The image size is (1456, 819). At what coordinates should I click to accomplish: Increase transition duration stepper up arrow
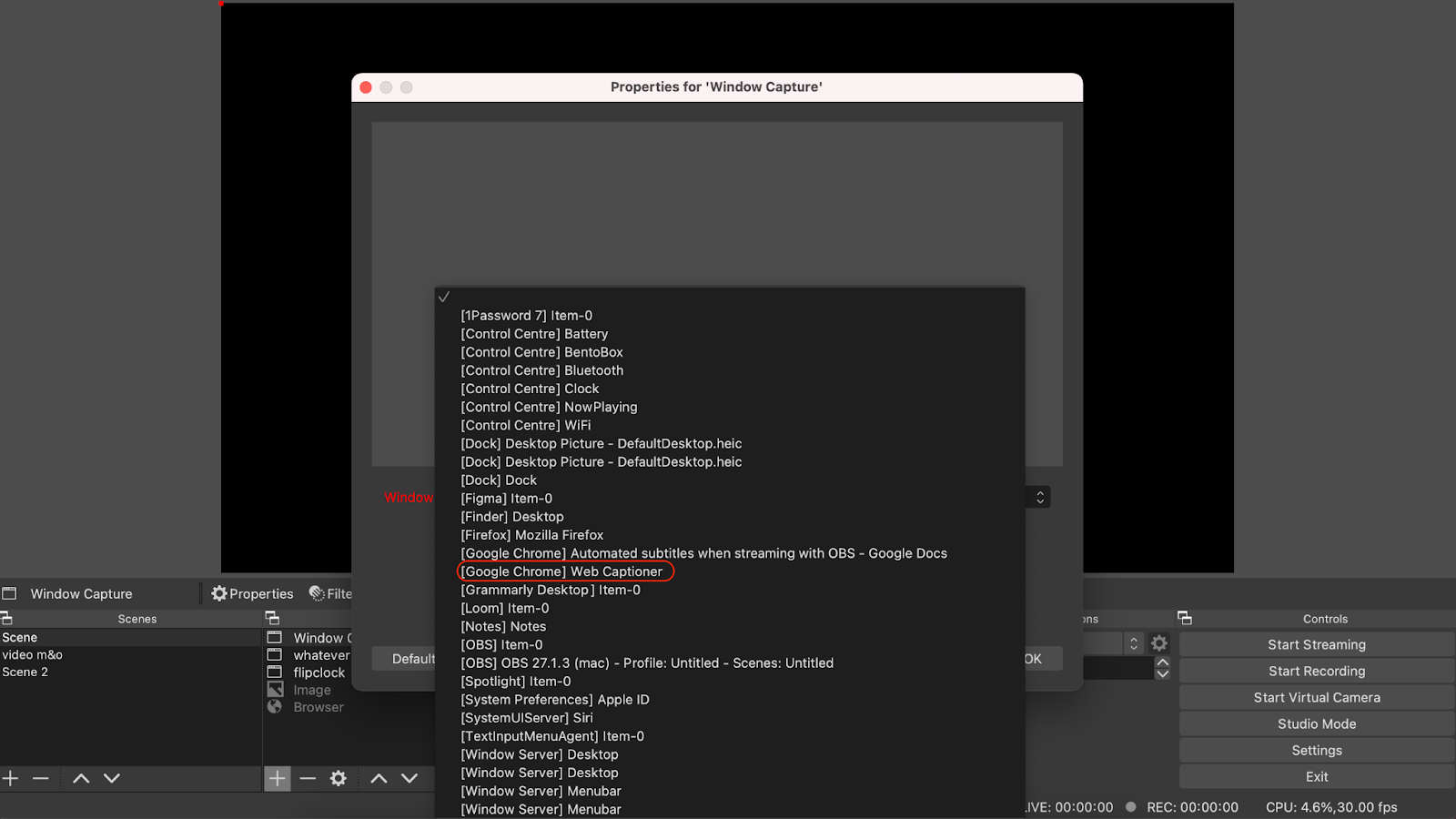click(1163, 662)
